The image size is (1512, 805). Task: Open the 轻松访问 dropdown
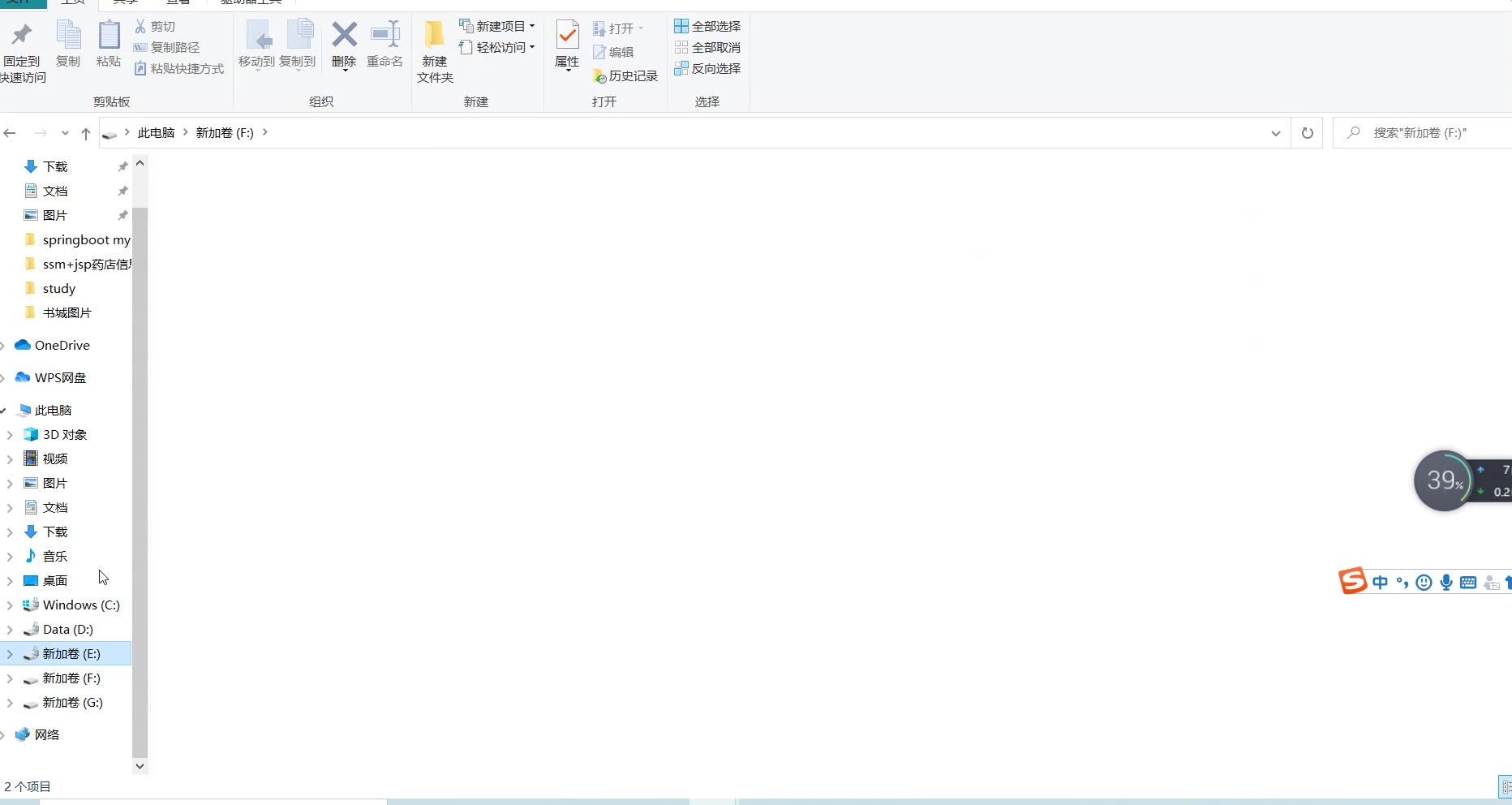[x=497, y=48]
